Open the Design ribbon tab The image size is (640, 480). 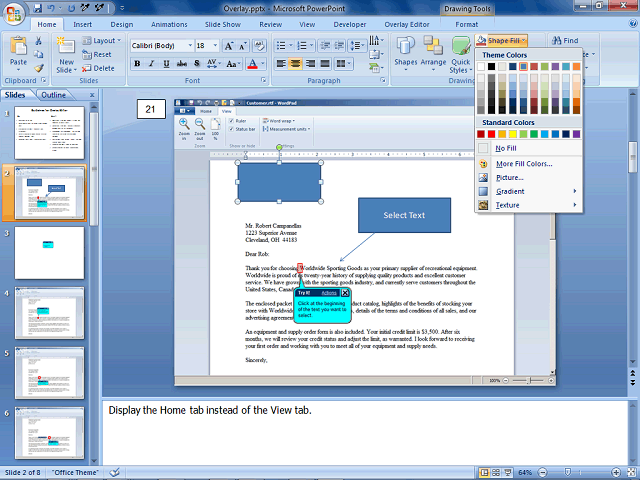click(x=122, y=24)
